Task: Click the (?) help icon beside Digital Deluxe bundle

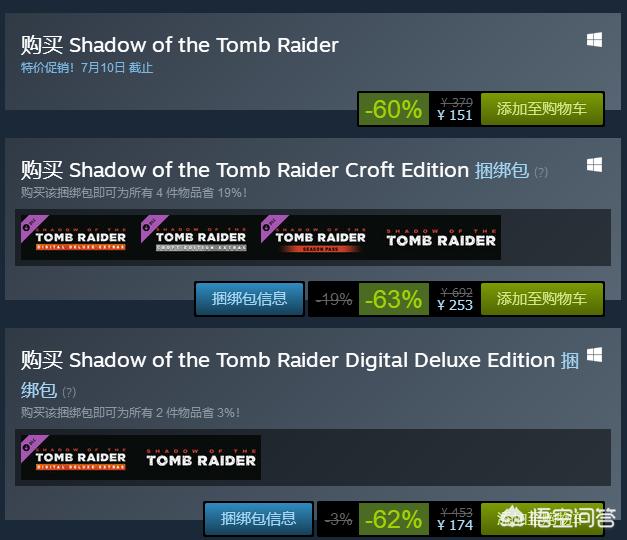Action: coord(69,392)
